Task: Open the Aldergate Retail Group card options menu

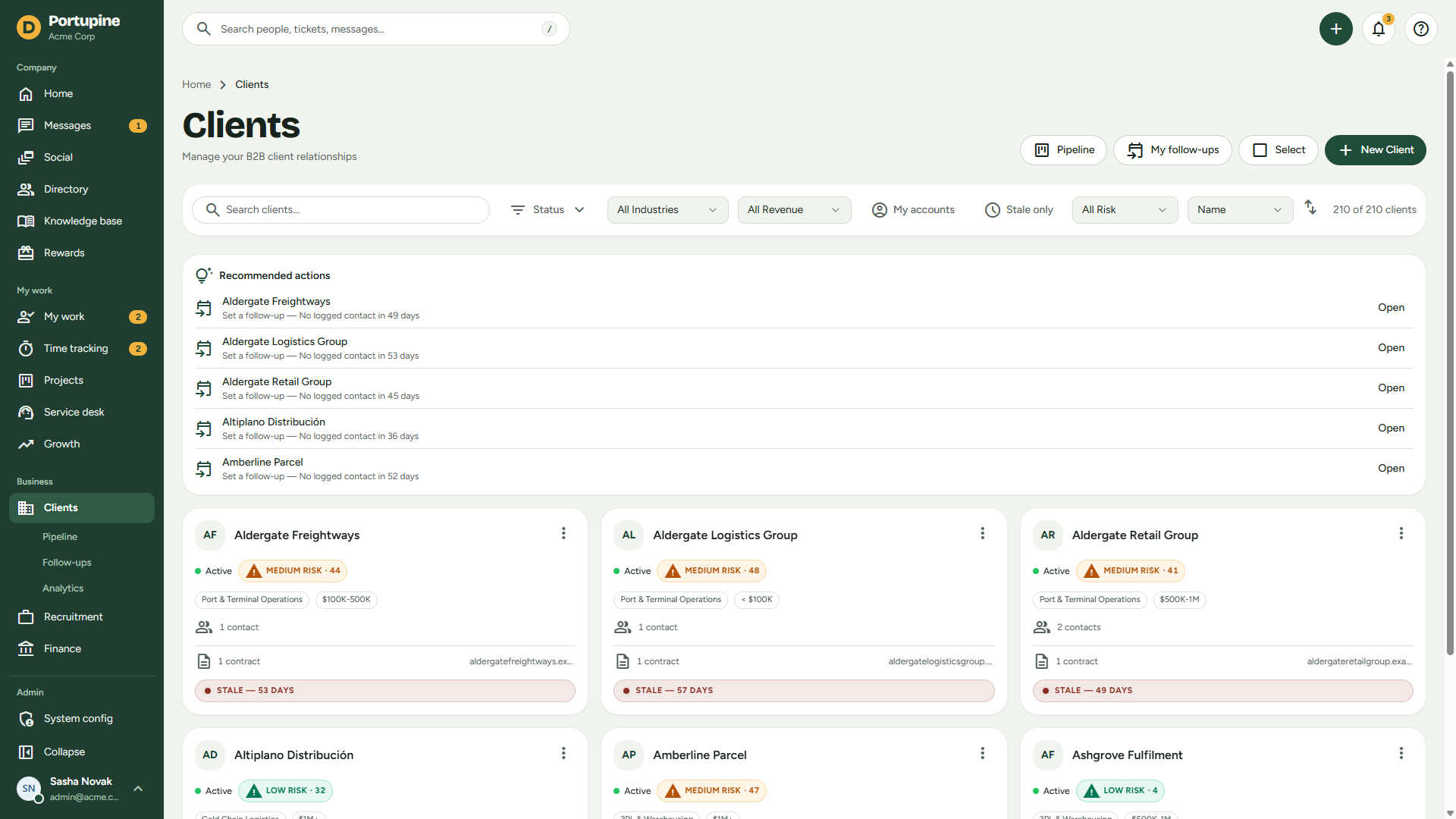Action: pos(1401,534)
